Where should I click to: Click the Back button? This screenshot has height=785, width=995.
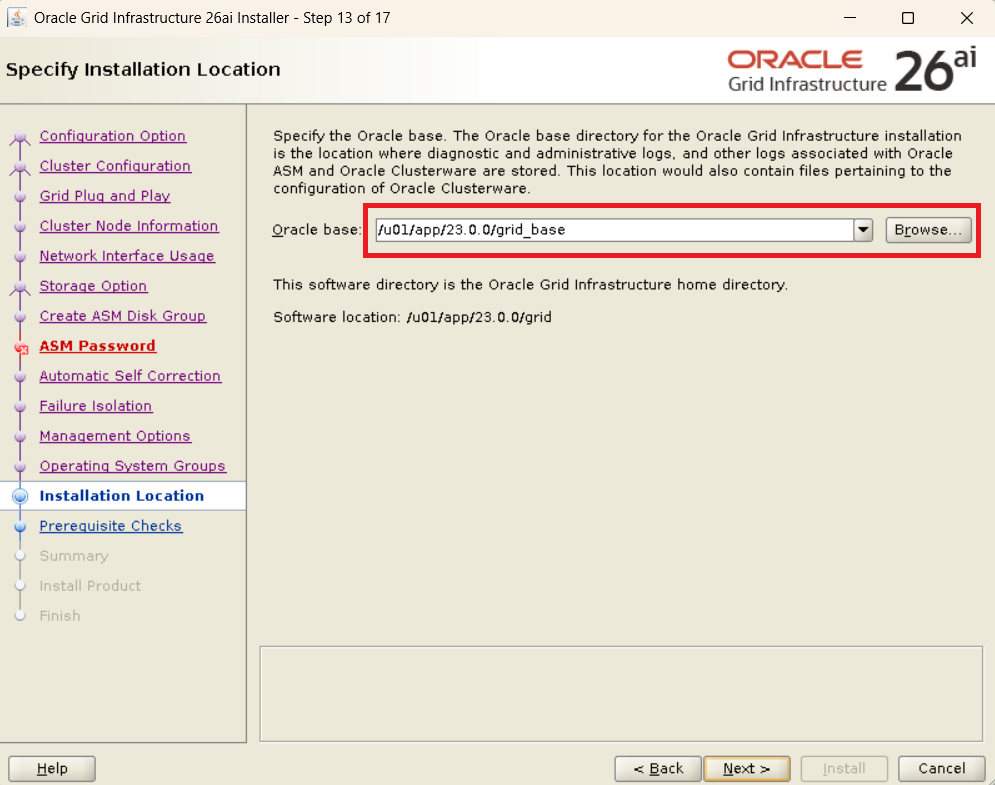click(655, 768)
